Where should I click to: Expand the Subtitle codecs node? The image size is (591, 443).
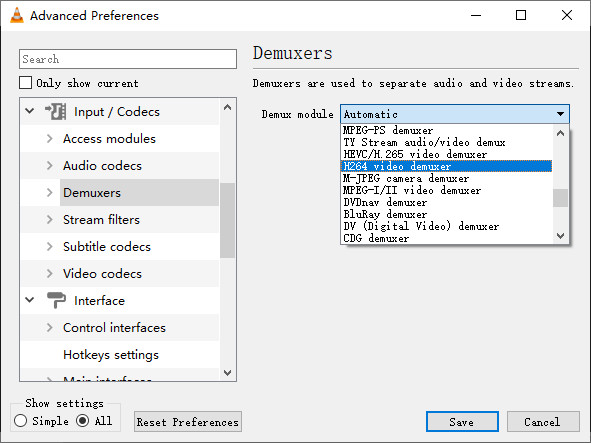click(49, 247)
